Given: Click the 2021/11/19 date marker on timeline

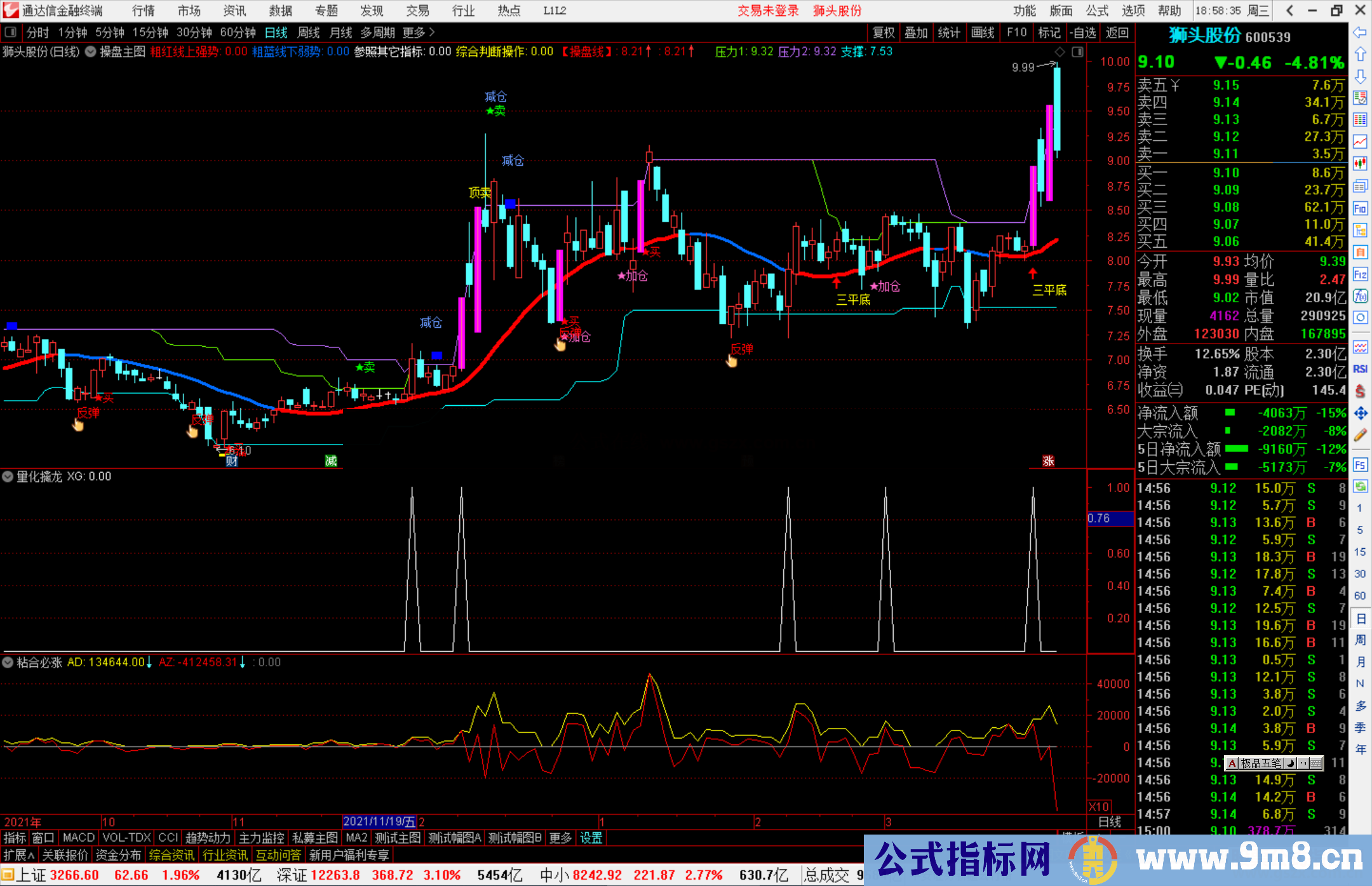Looking at the screenshot, I should point(379,821).
